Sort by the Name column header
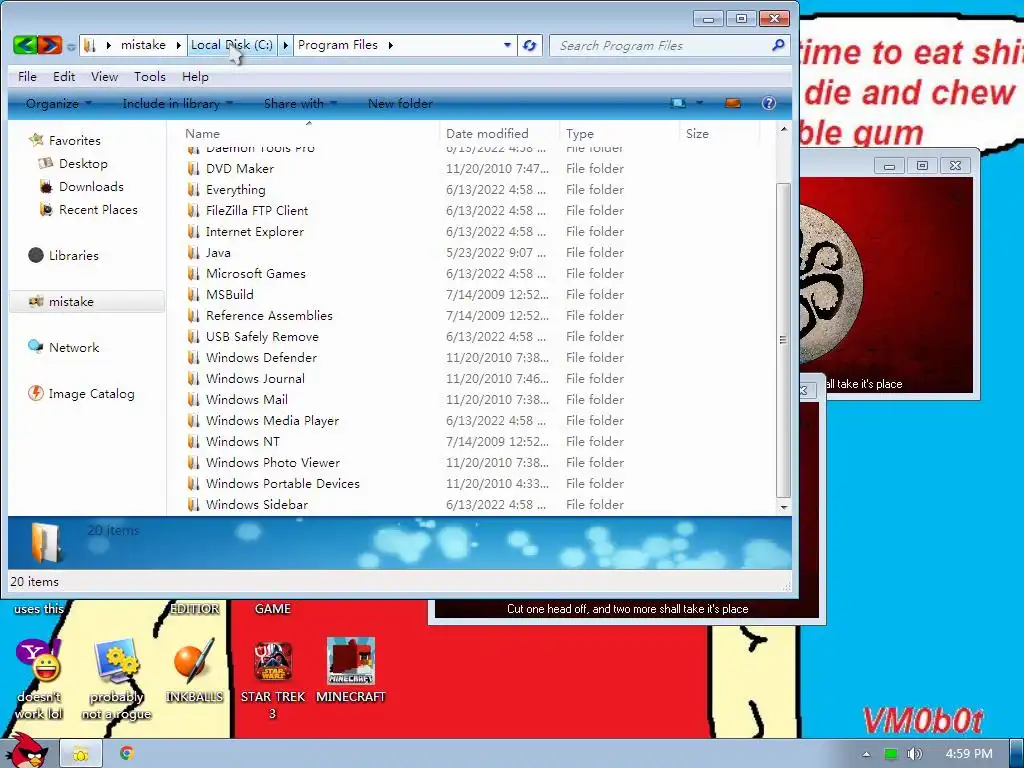 click(x=309, y=133)
